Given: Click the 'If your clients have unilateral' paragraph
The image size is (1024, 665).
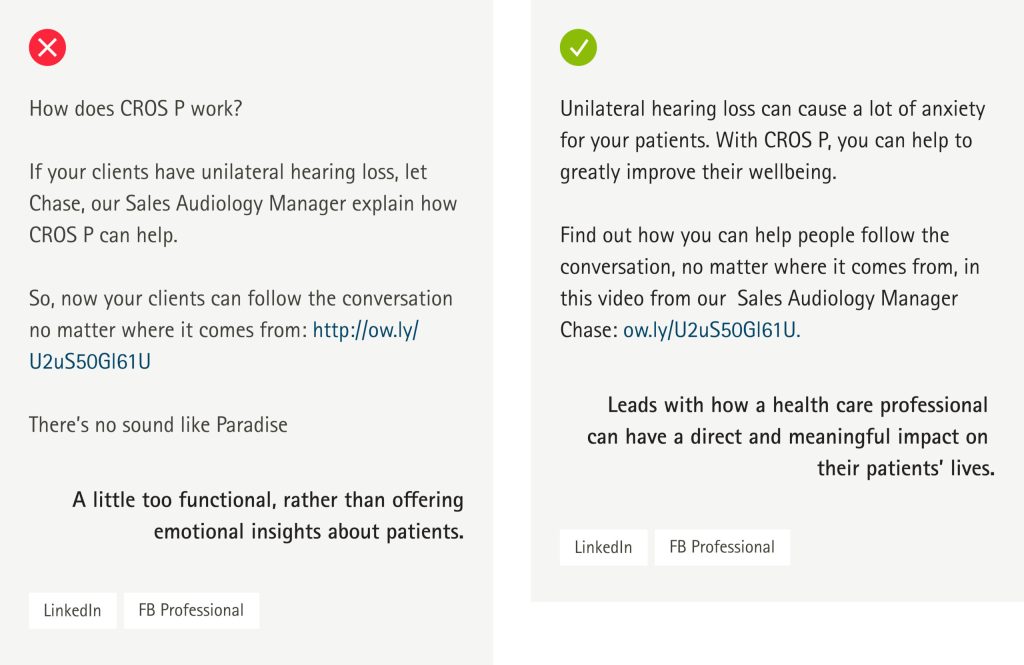Looking at the screenshot, I should click(243, 203).
